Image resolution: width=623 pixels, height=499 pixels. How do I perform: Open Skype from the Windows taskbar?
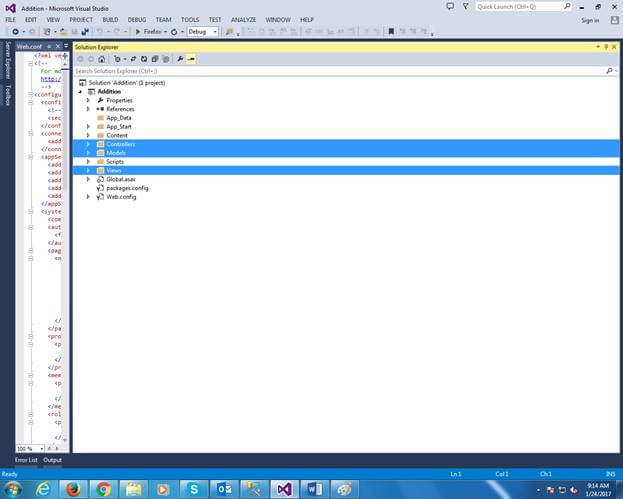(193, 489)
